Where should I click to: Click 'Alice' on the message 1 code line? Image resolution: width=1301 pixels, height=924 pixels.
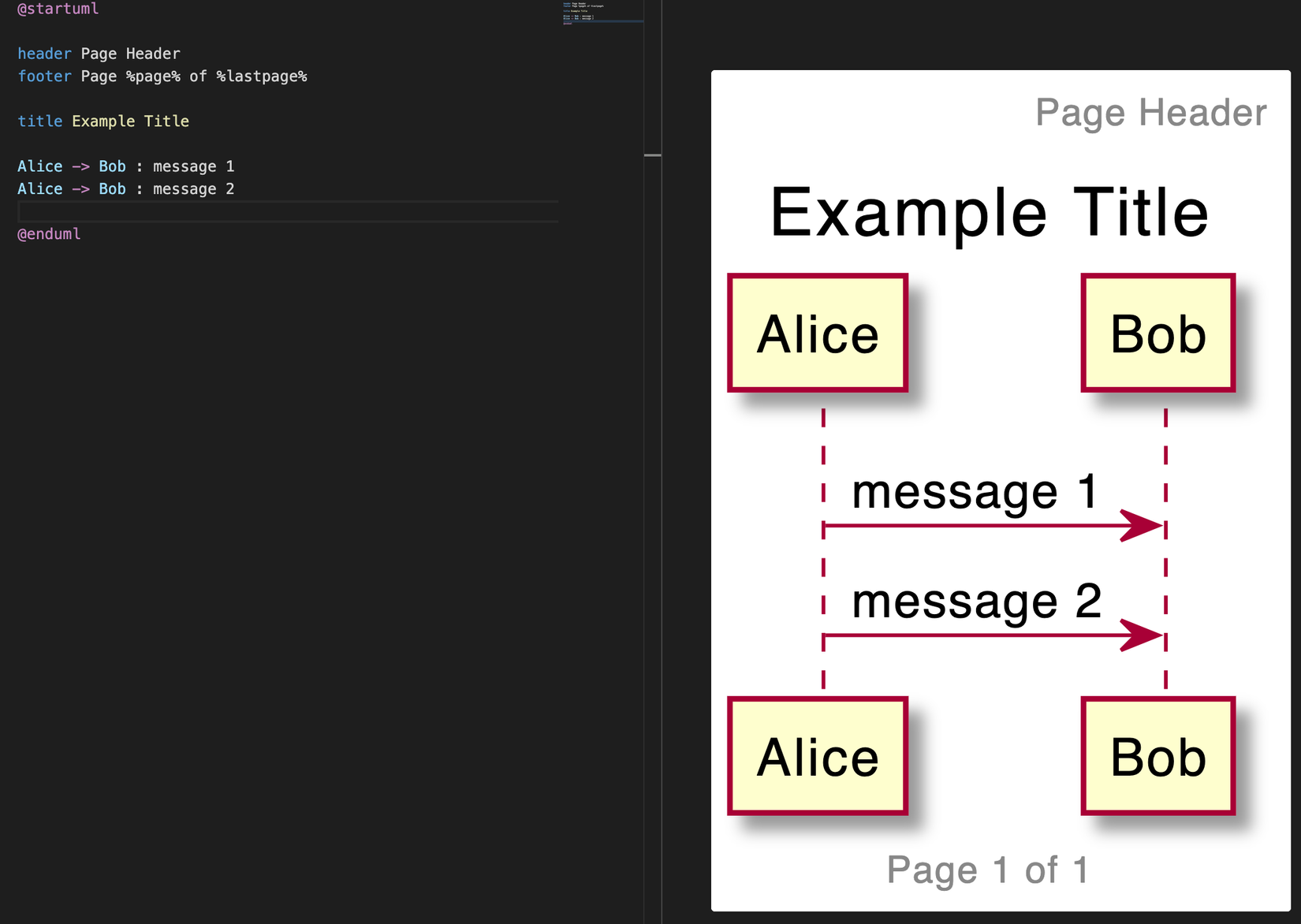[x=39, y=166]
